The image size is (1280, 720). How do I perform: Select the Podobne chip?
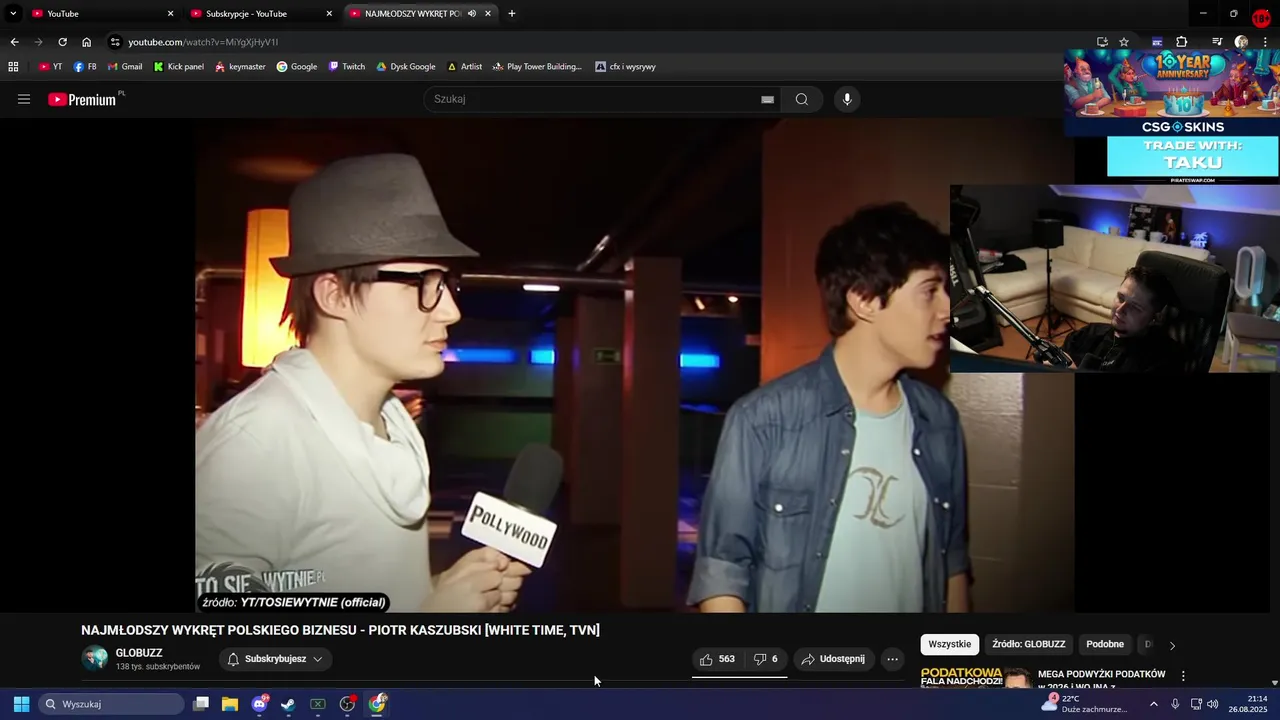pos(1105,644)
